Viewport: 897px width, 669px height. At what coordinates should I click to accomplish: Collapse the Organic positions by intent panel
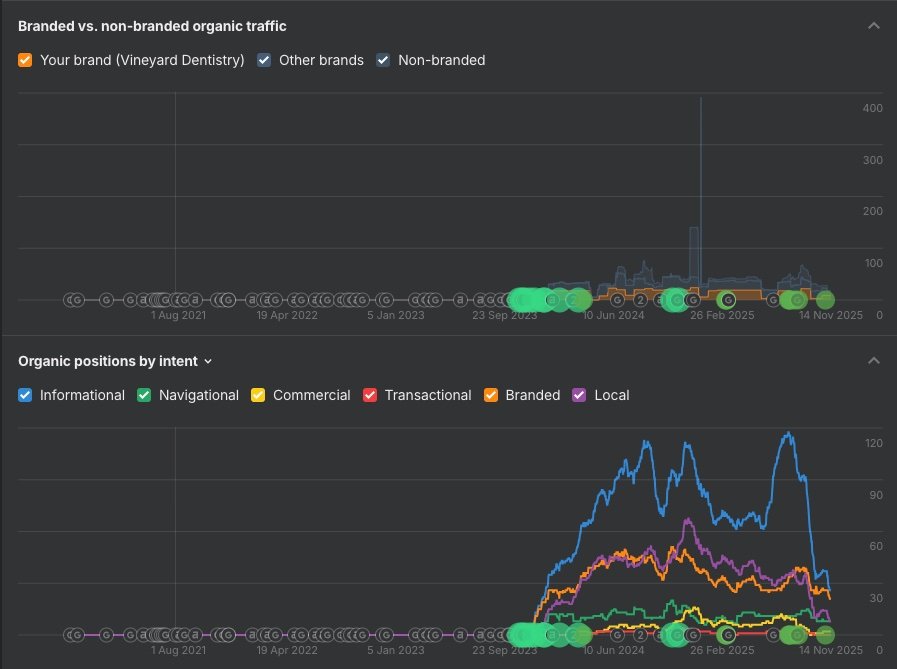click(x=873, y=361)
